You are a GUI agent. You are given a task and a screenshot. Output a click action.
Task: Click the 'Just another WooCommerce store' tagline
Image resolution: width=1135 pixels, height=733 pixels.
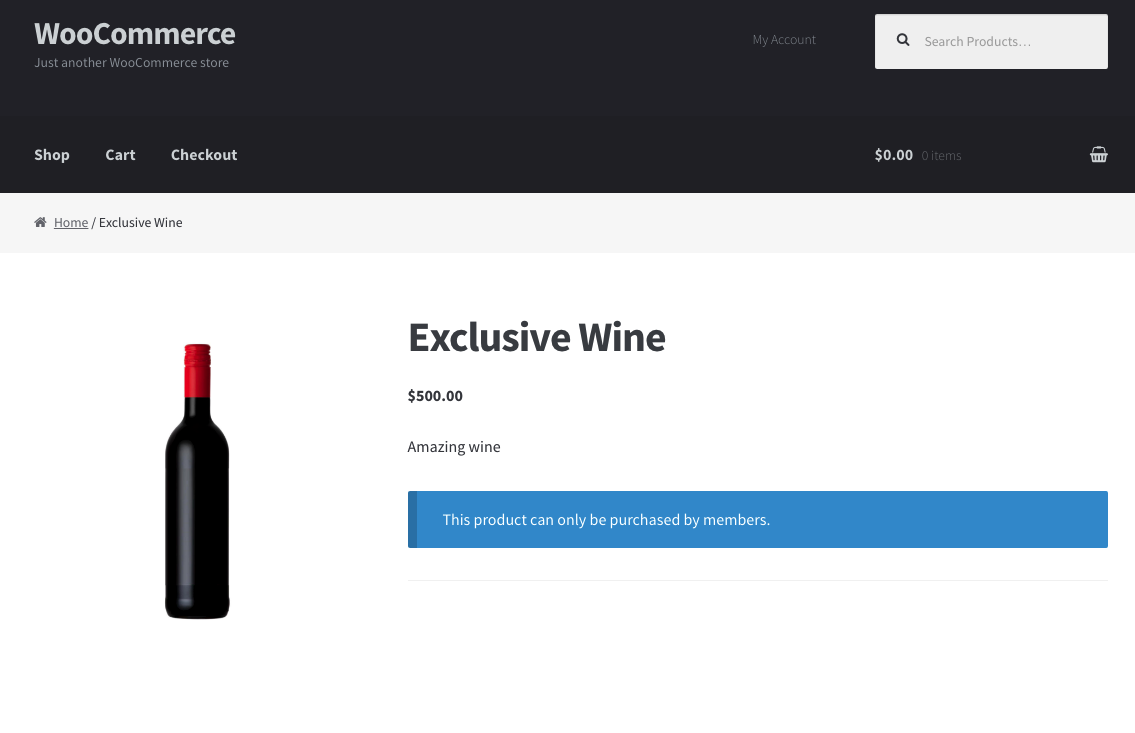coord(131,62)
